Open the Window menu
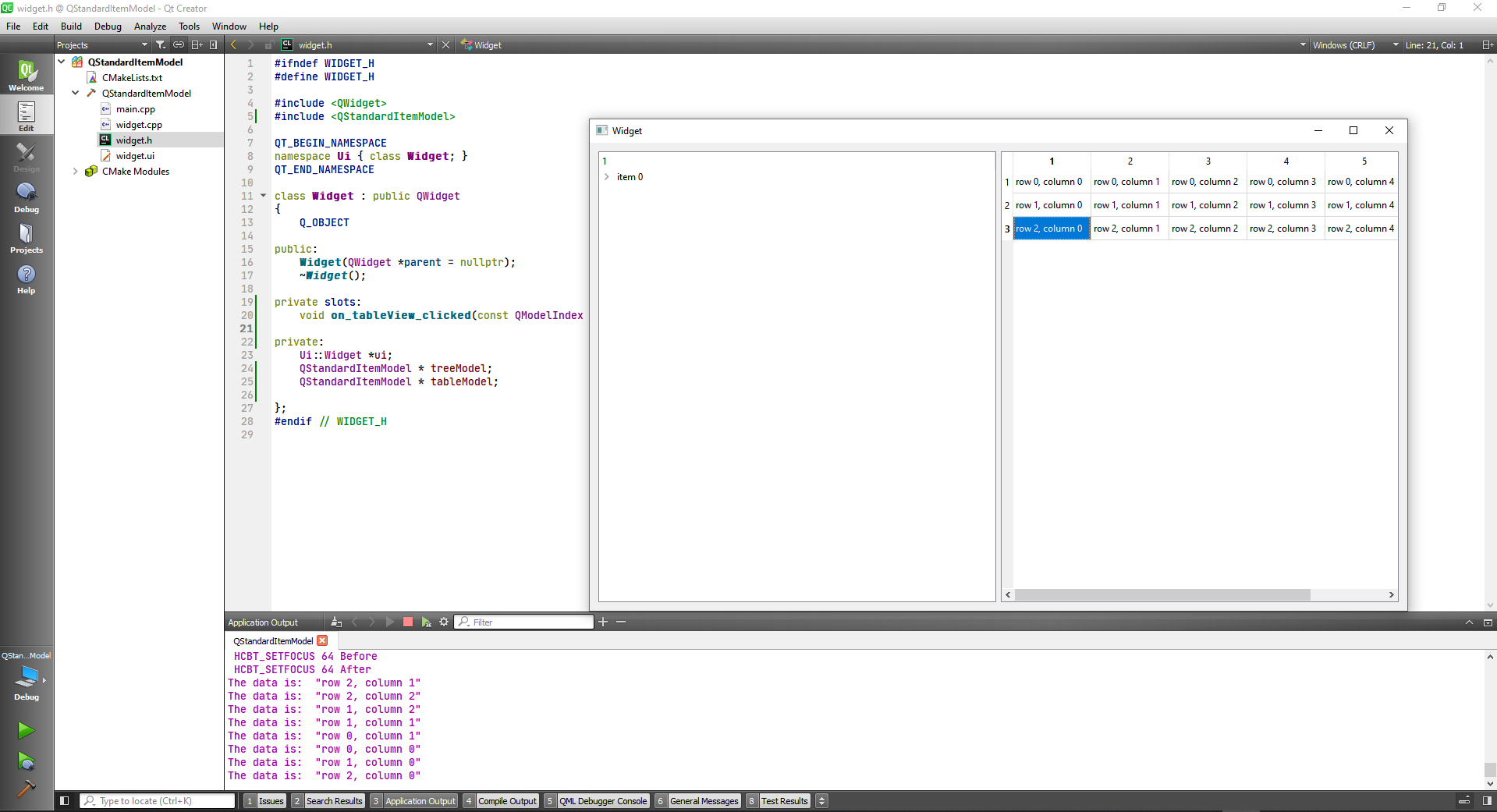 pos(229,26)
